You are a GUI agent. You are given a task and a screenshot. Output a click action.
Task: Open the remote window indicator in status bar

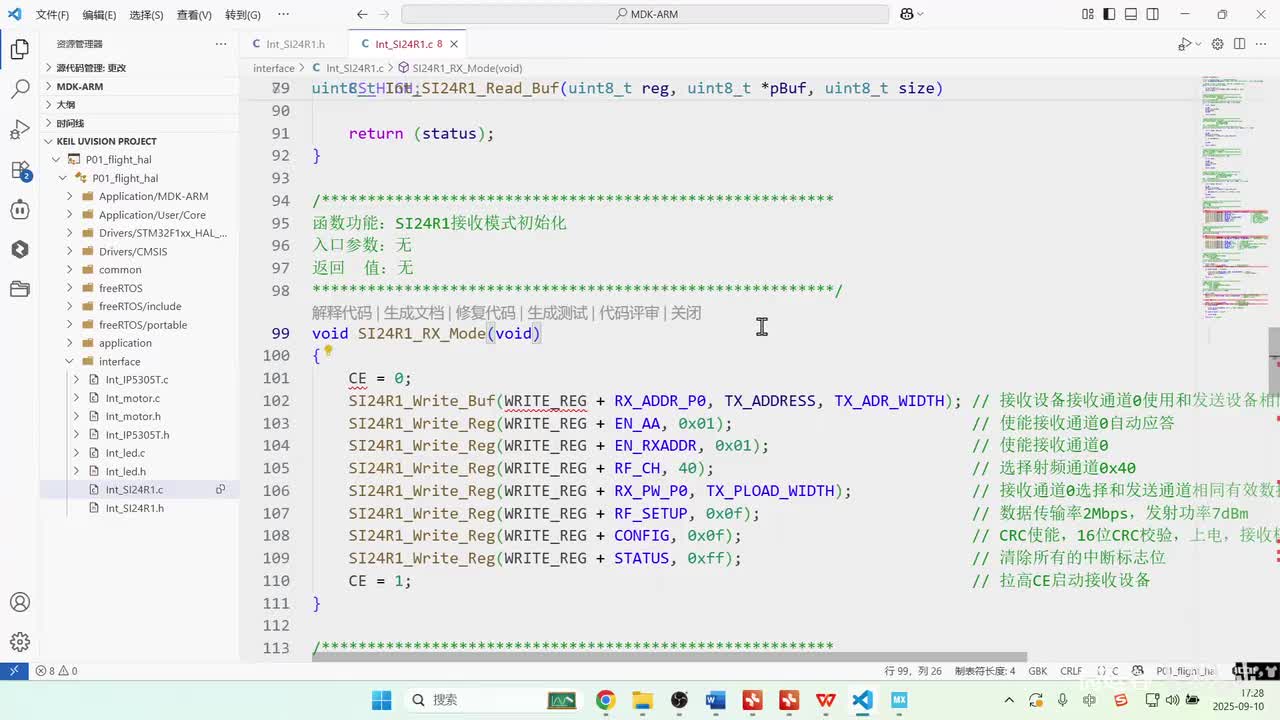coord(14,671)
